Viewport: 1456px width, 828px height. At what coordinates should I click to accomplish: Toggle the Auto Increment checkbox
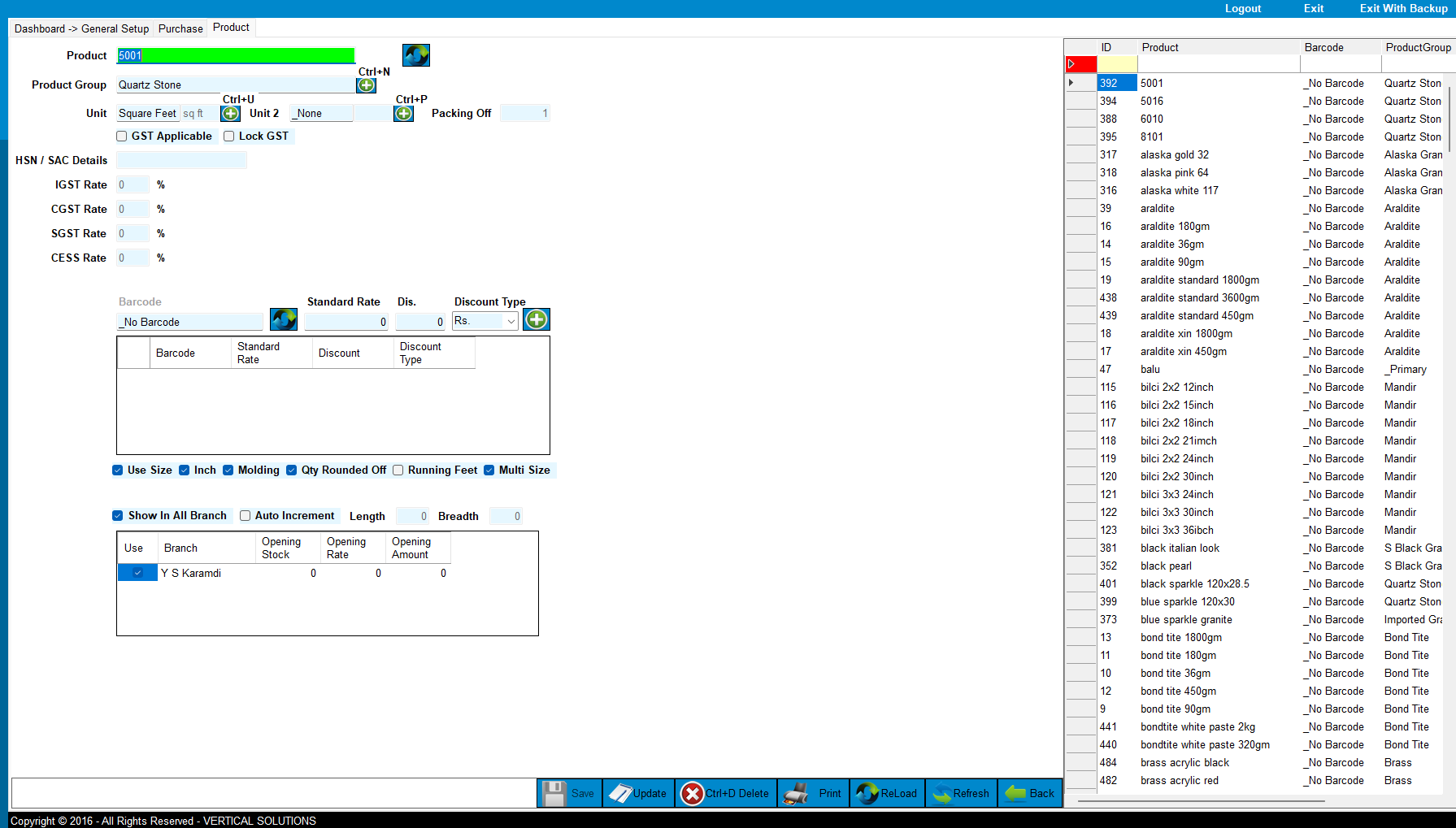tap(246, 516)
